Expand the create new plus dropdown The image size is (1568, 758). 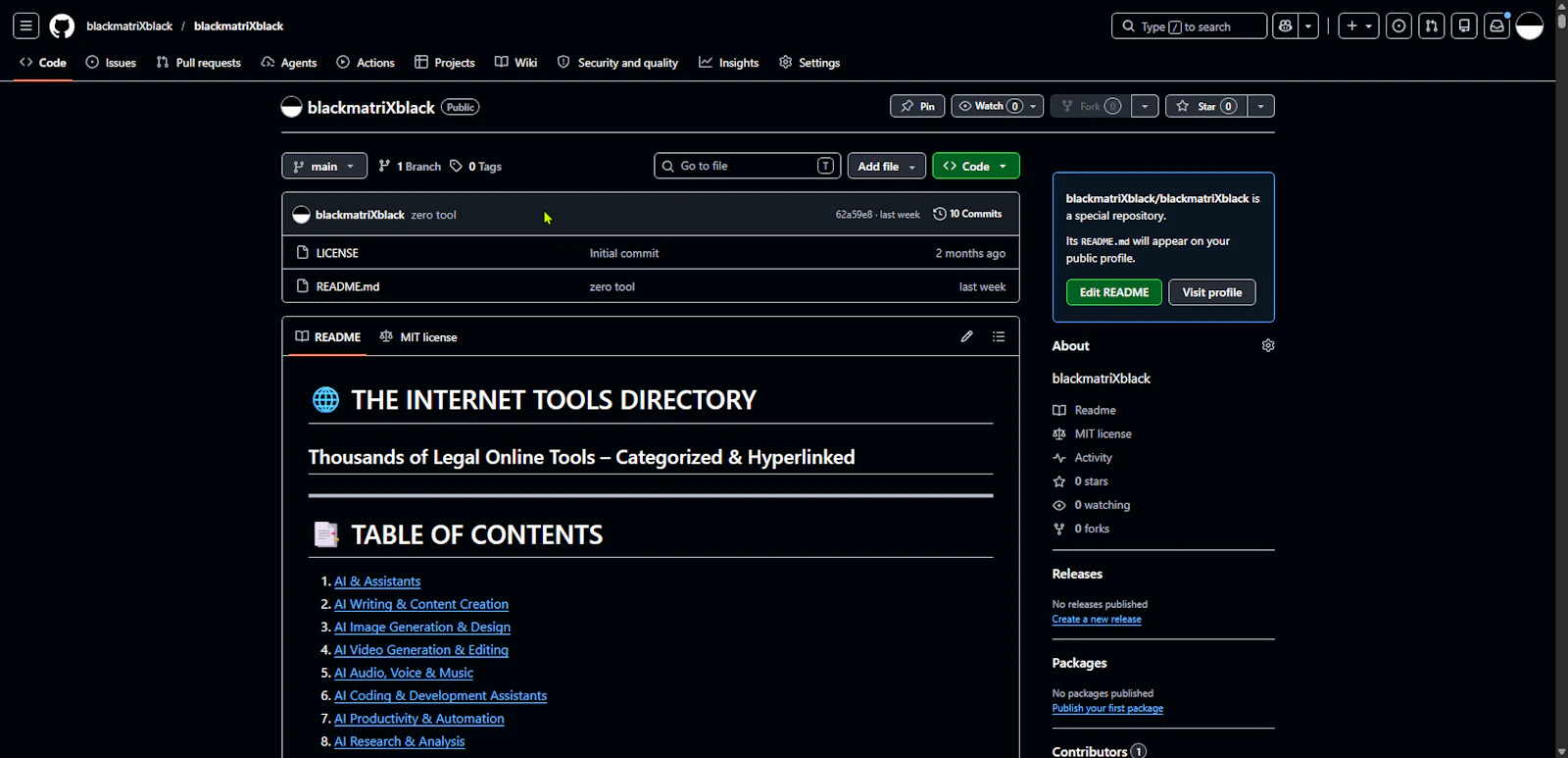pos(1359,26)
